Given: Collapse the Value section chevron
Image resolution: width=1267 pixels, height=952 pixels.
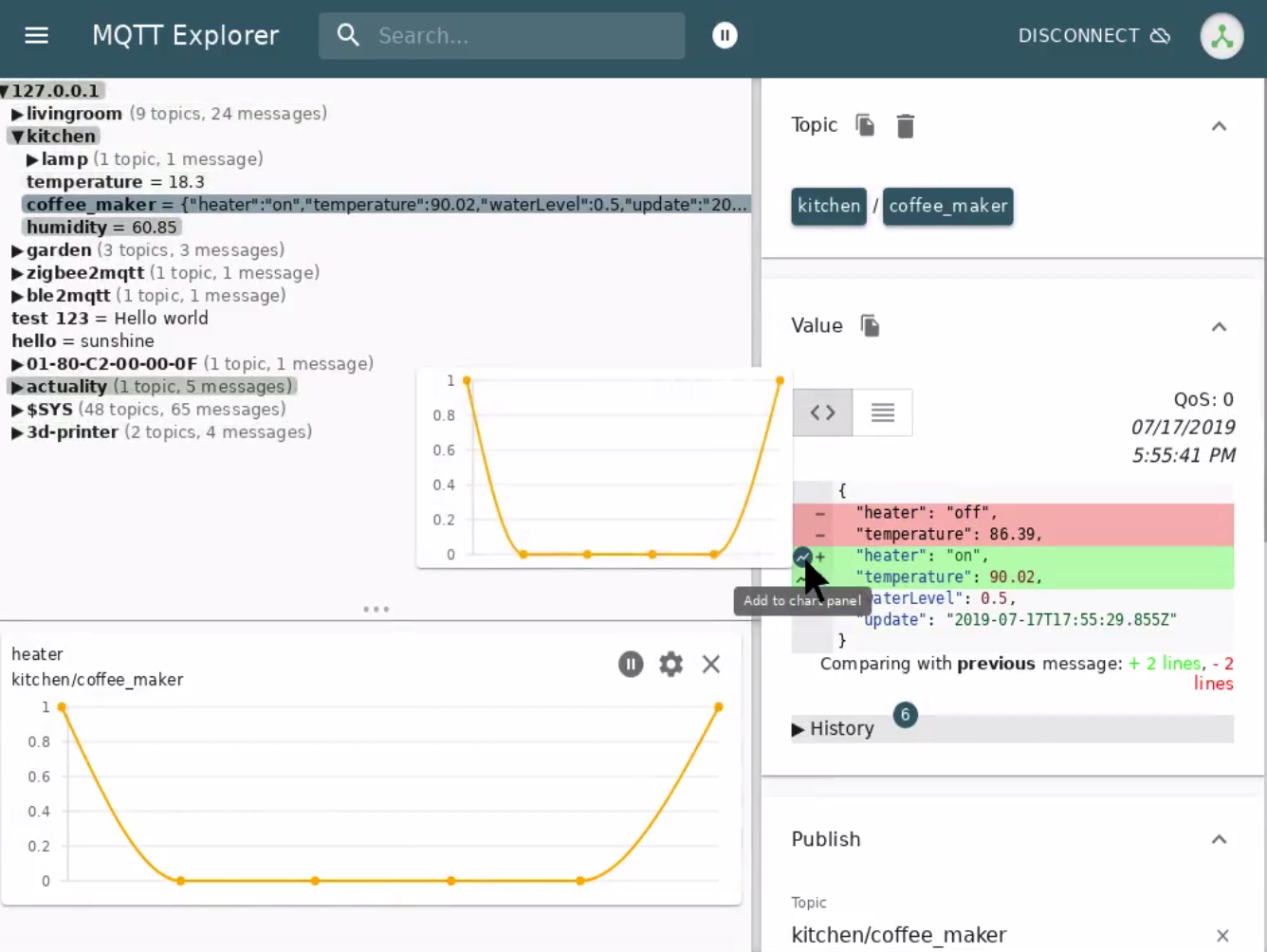Looking at the screenshot, I should pos(1219,327).
